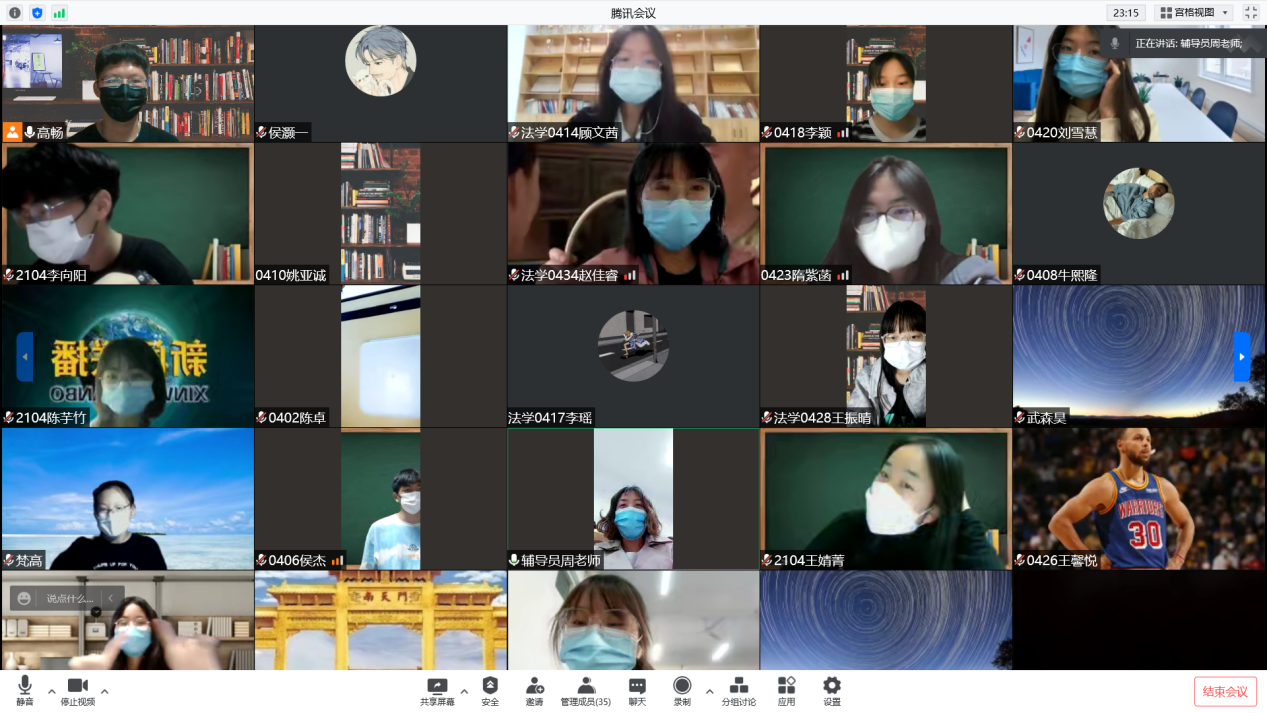The image size is (1267, 713).
Task: Go to next page of participants
Action: click(x=1241, y=356)
